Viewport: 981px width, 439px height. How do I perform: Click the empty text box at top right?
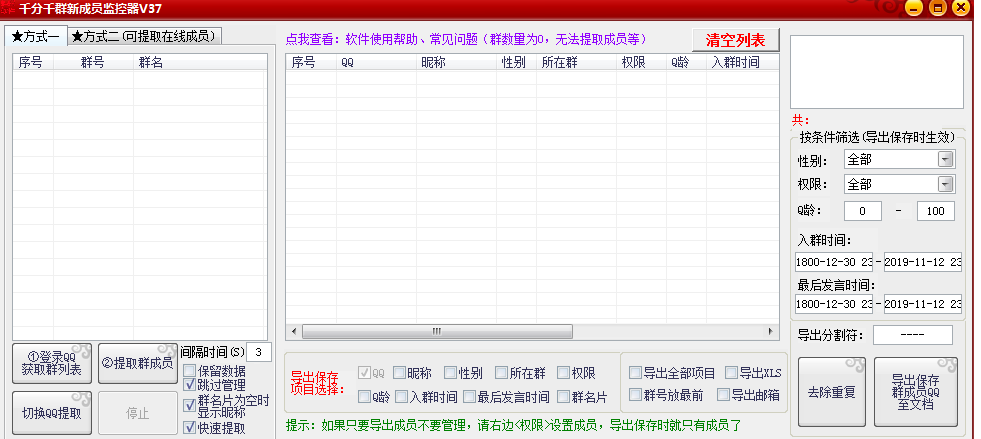(x=877, y=72)
